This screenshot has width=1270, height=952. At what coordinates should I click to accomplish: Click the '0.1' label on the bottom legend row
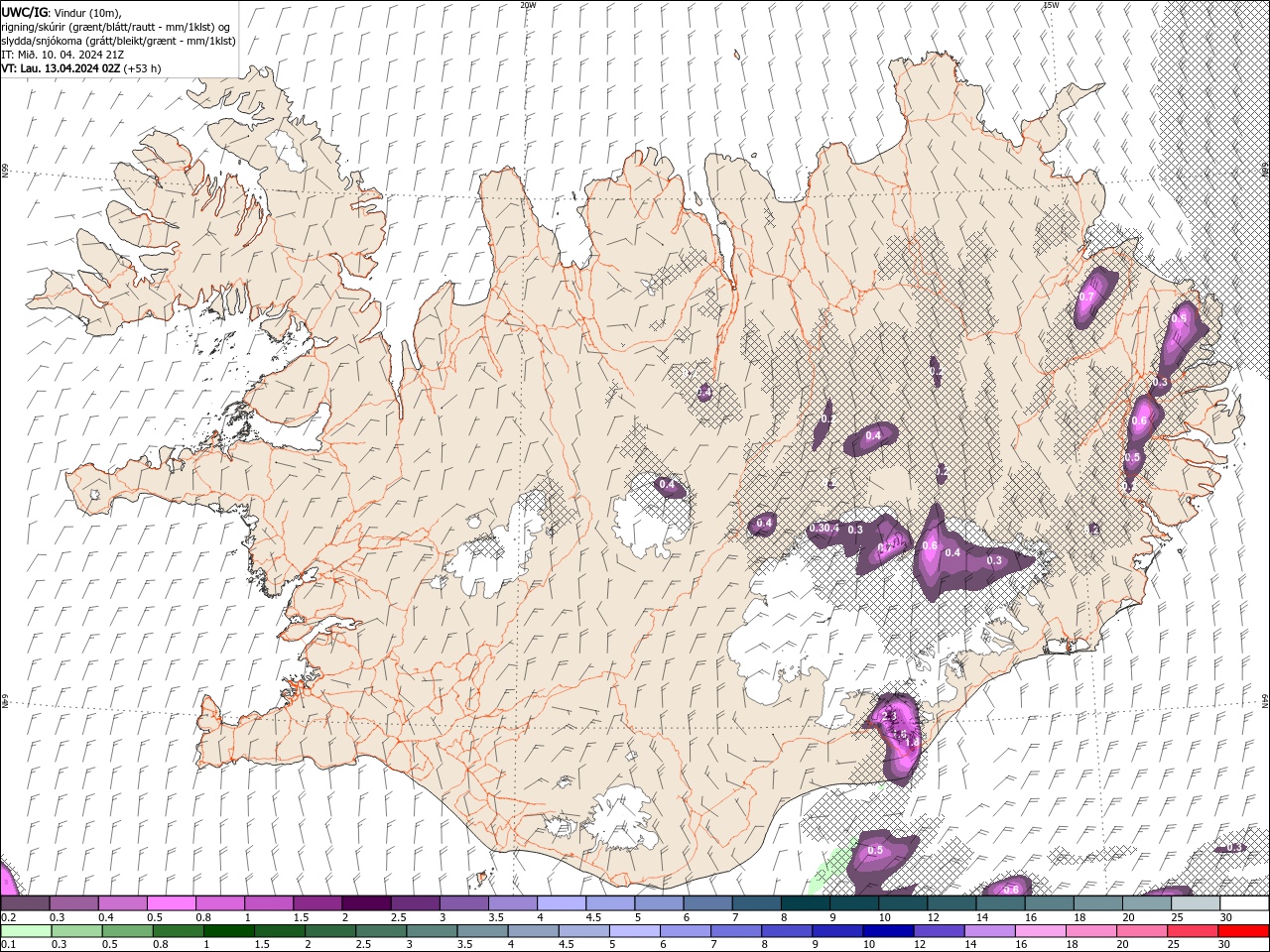click(8, 945)
